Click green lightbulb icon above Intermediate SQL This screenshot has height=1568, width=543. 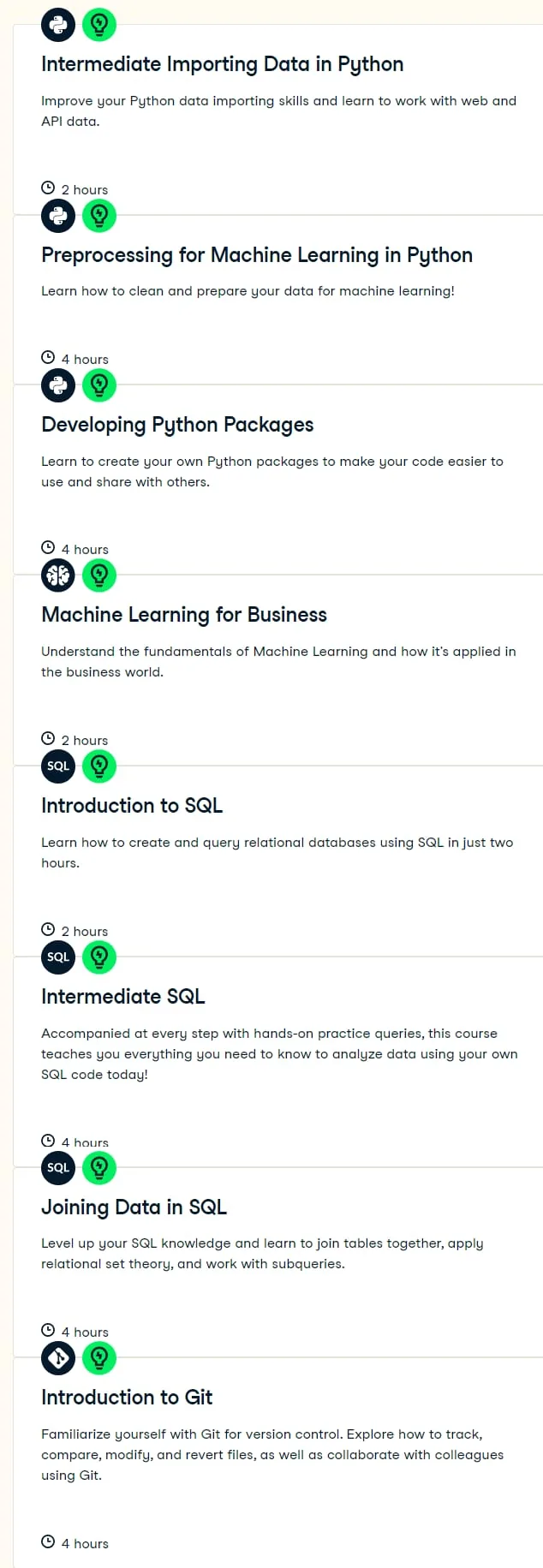coord(99,957)
